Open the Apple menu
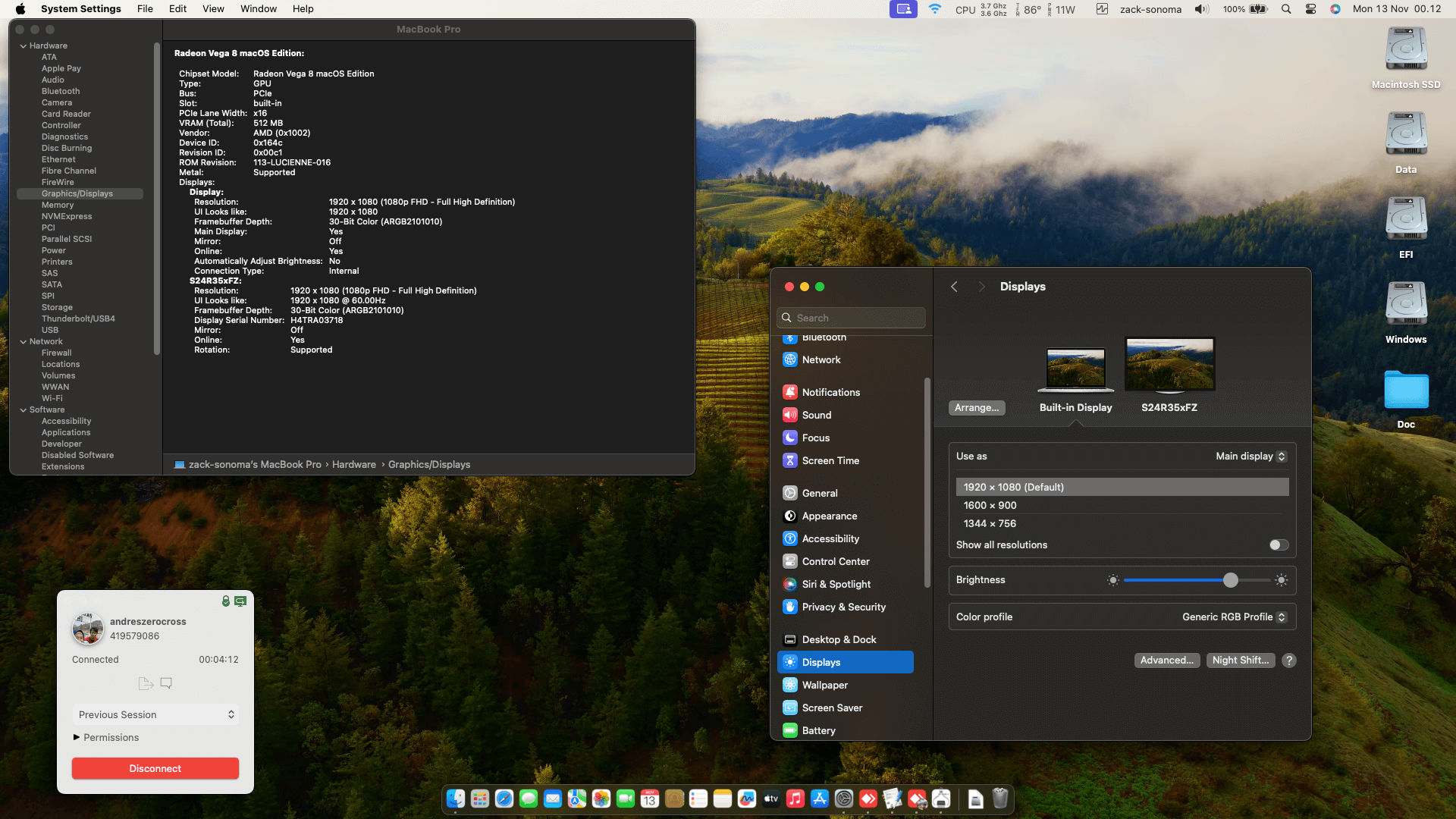 click(x=20, y=9)
